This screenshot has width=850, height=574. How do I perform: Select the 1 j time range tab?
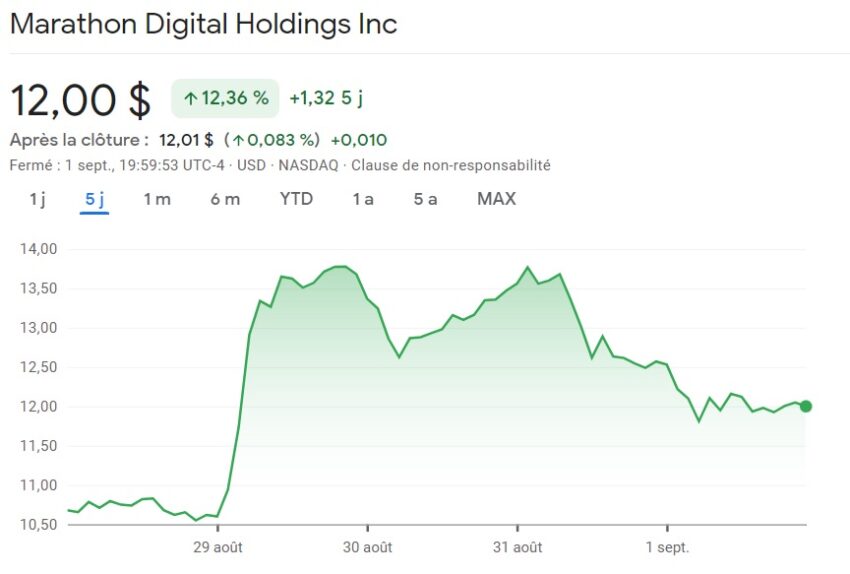37,199
